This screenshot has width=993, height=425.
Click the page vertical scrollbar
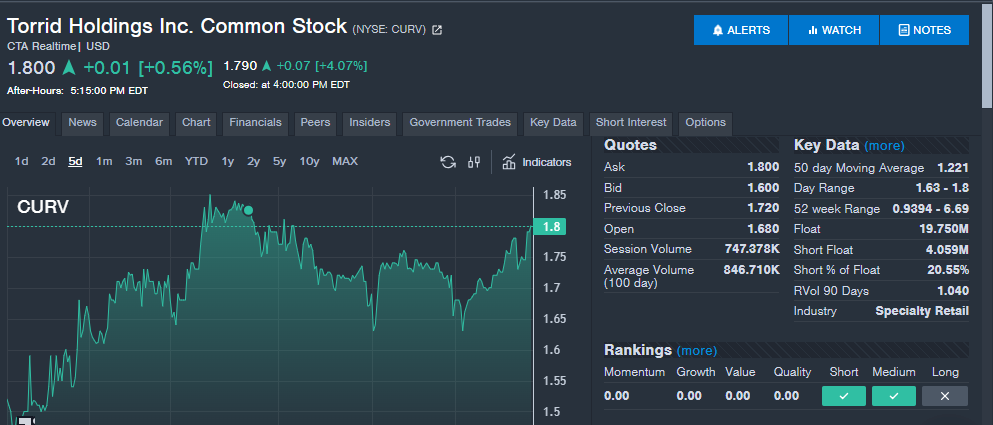986,60
